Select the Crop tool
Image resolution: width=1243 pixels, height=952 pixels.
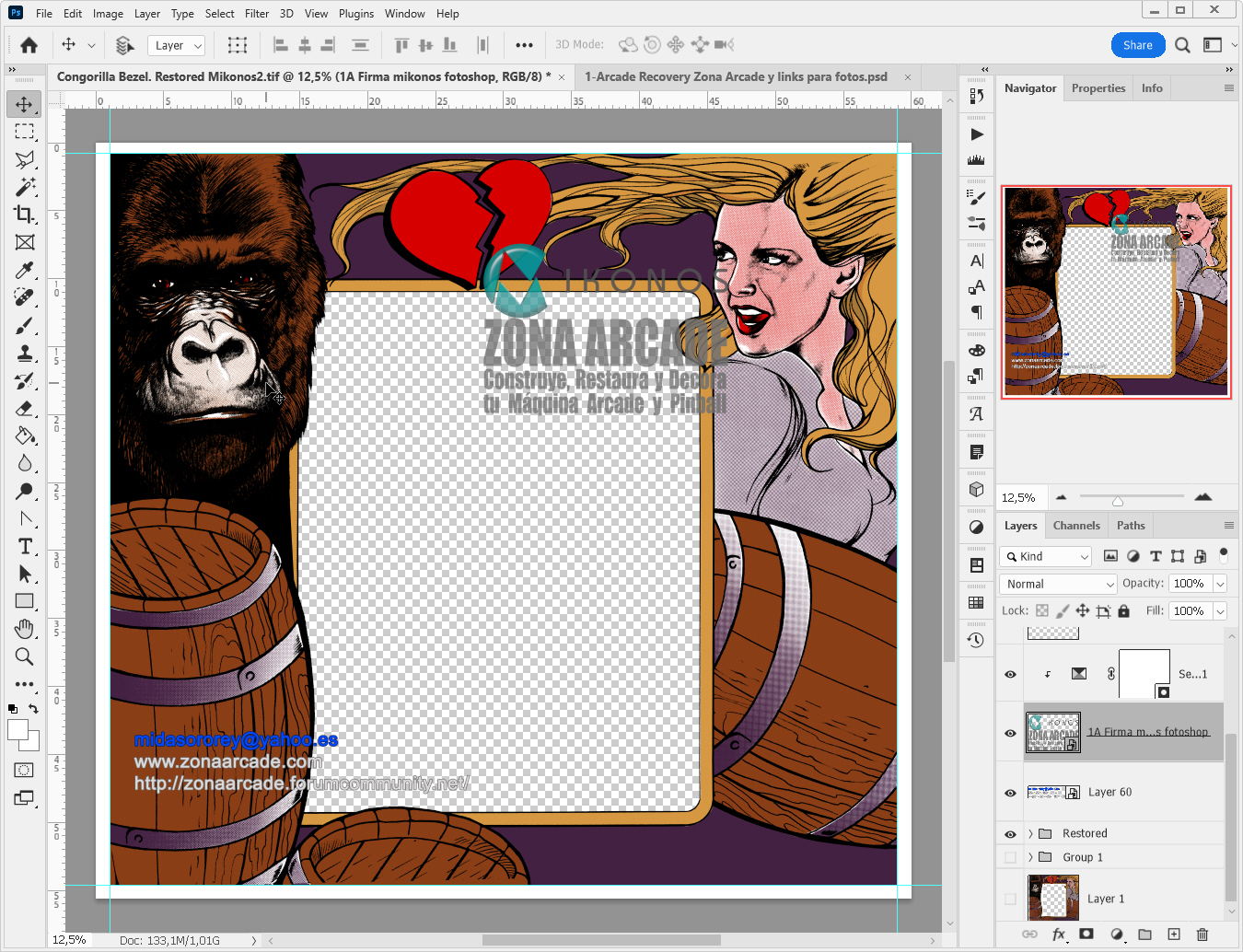point(25,215)
